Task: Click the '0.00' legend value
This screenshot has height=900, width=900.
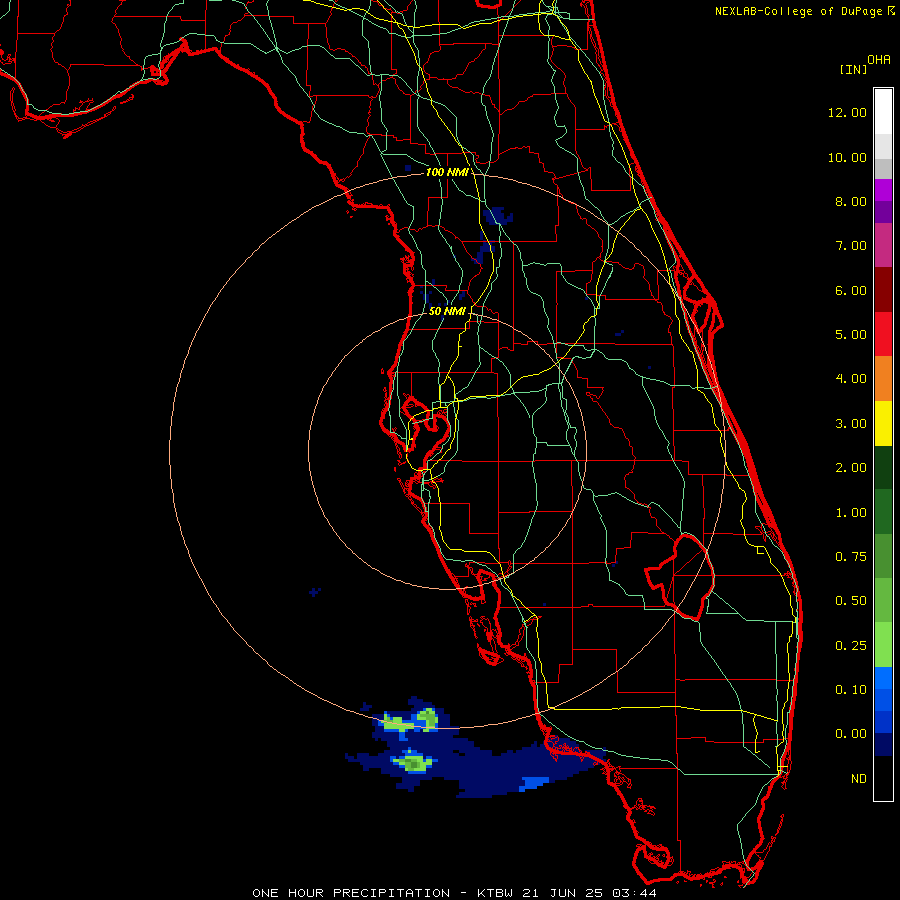Action: 851,734
